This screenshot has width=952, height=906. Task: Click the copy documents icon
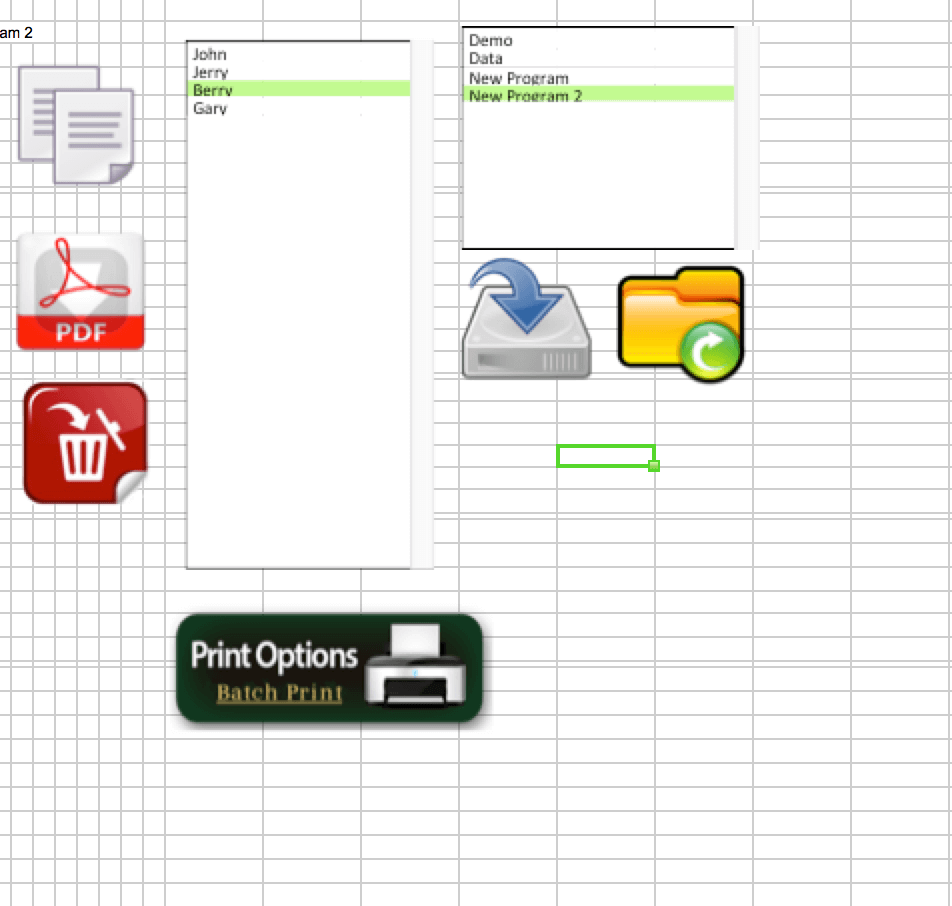click(x=76, y=124)
